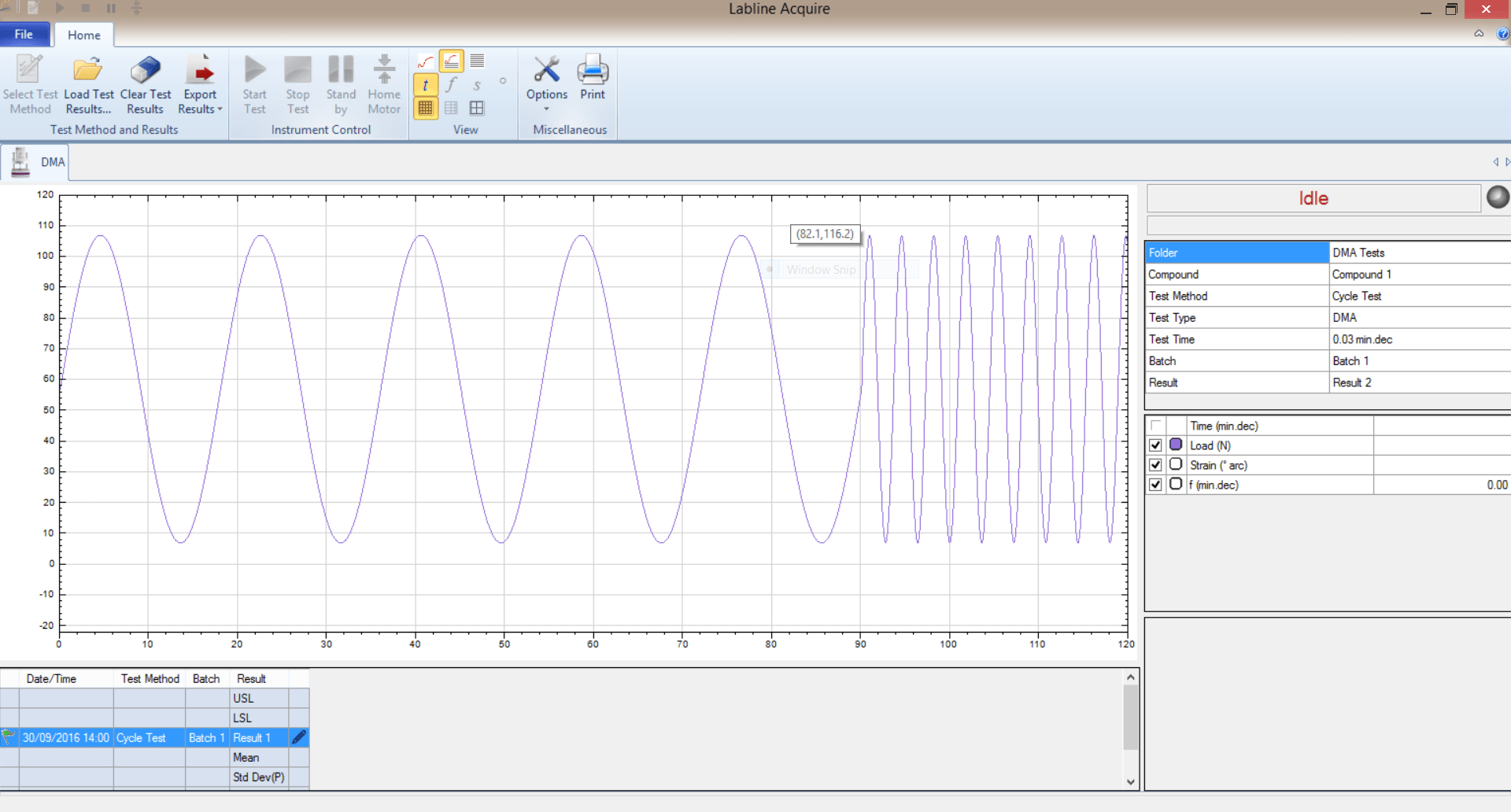Activate Home Motor
1511x812 pixels.
[383, 83]
